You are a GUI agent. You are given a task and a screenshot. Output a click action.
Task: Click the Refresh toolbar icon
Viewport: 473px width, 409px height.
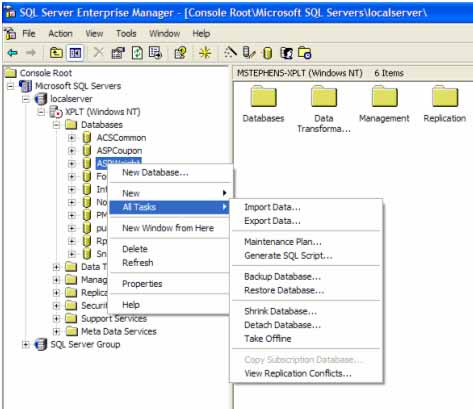[x=137, y=53]
